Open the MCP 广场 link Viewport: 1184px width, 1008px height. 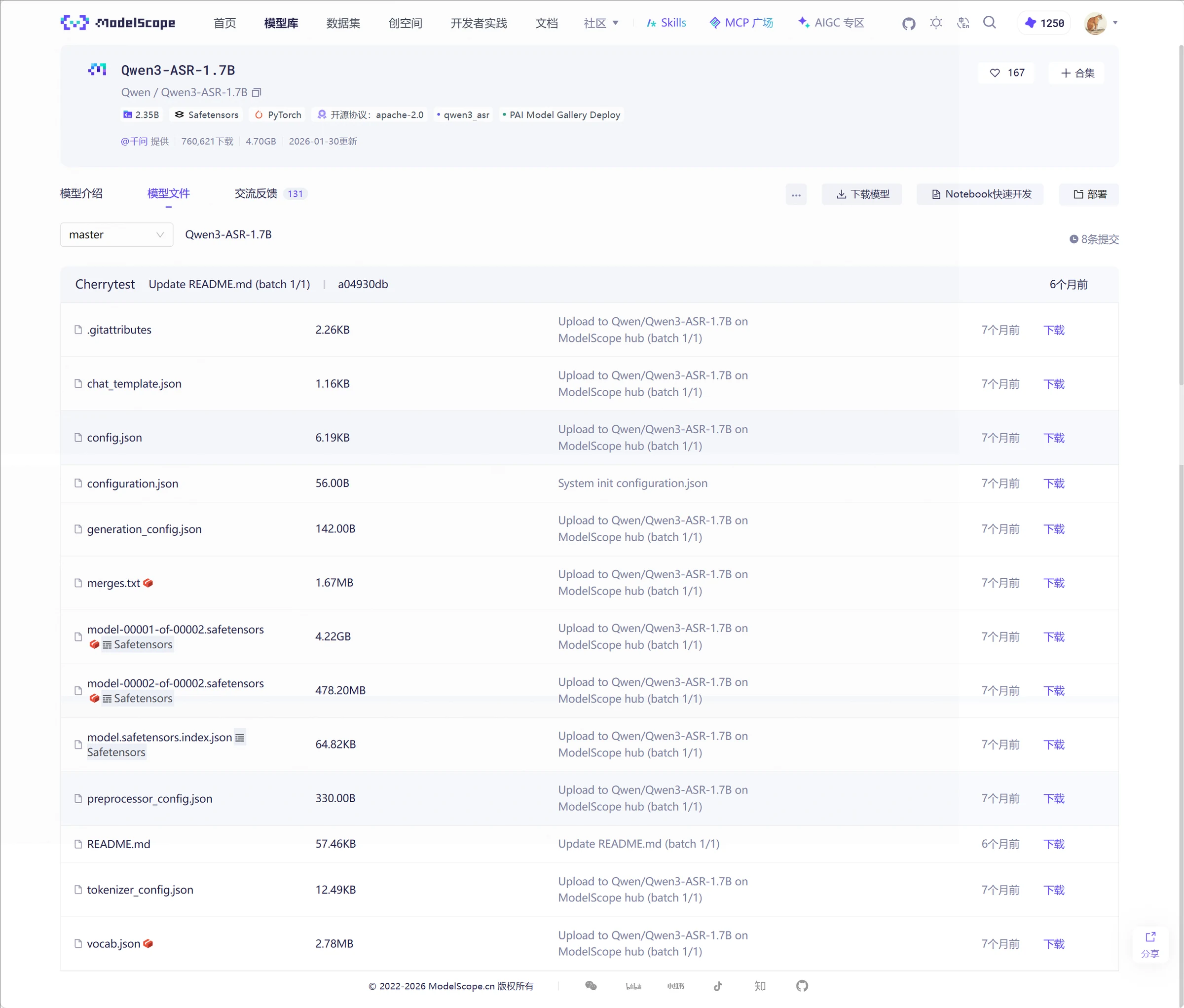(741, 23)
